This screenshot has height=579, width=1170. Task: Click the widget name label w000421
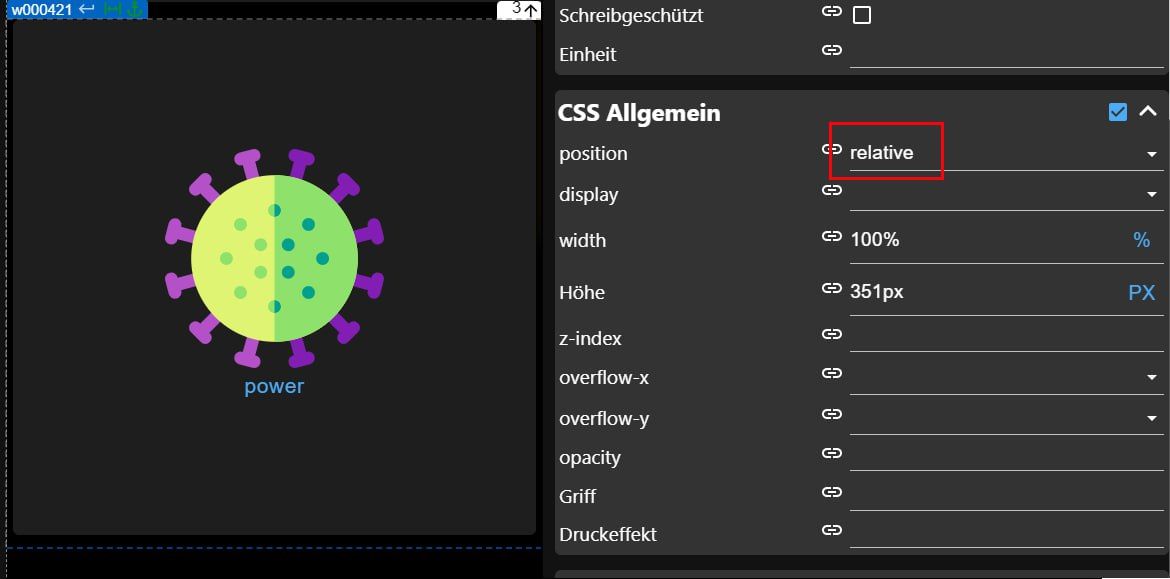(x=42, y=10)
